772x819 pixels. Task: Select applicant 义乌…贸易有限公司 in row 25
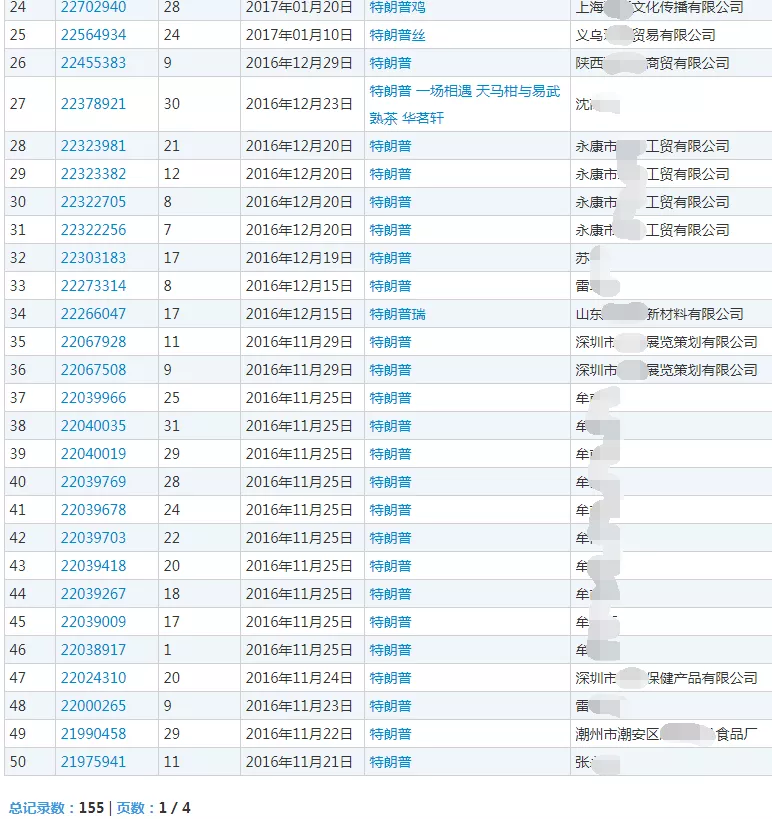(645, 35)
